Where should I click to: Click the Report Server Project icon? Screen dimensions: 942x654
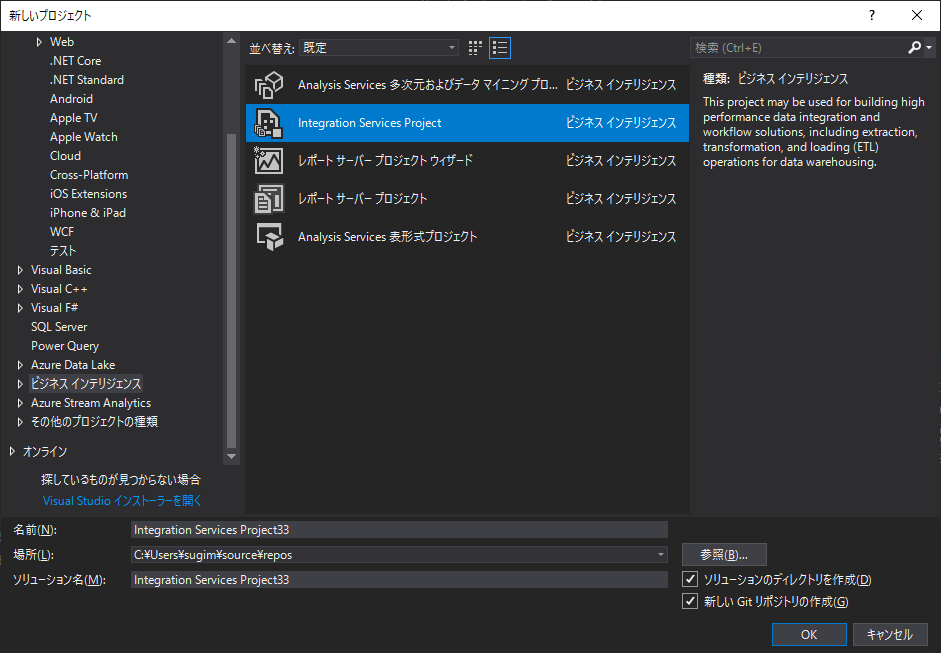click(x=269, y=199)
